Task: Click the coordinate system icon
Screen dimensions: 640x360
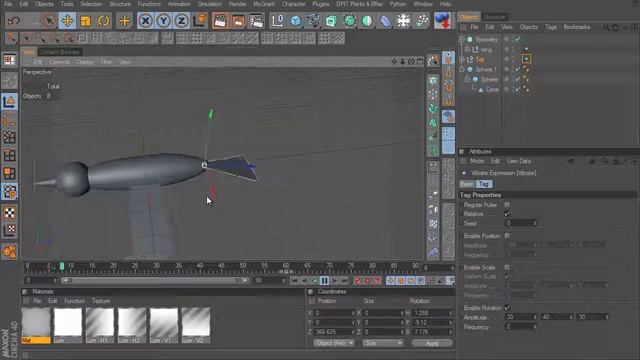Action: (x=200, y=21)
